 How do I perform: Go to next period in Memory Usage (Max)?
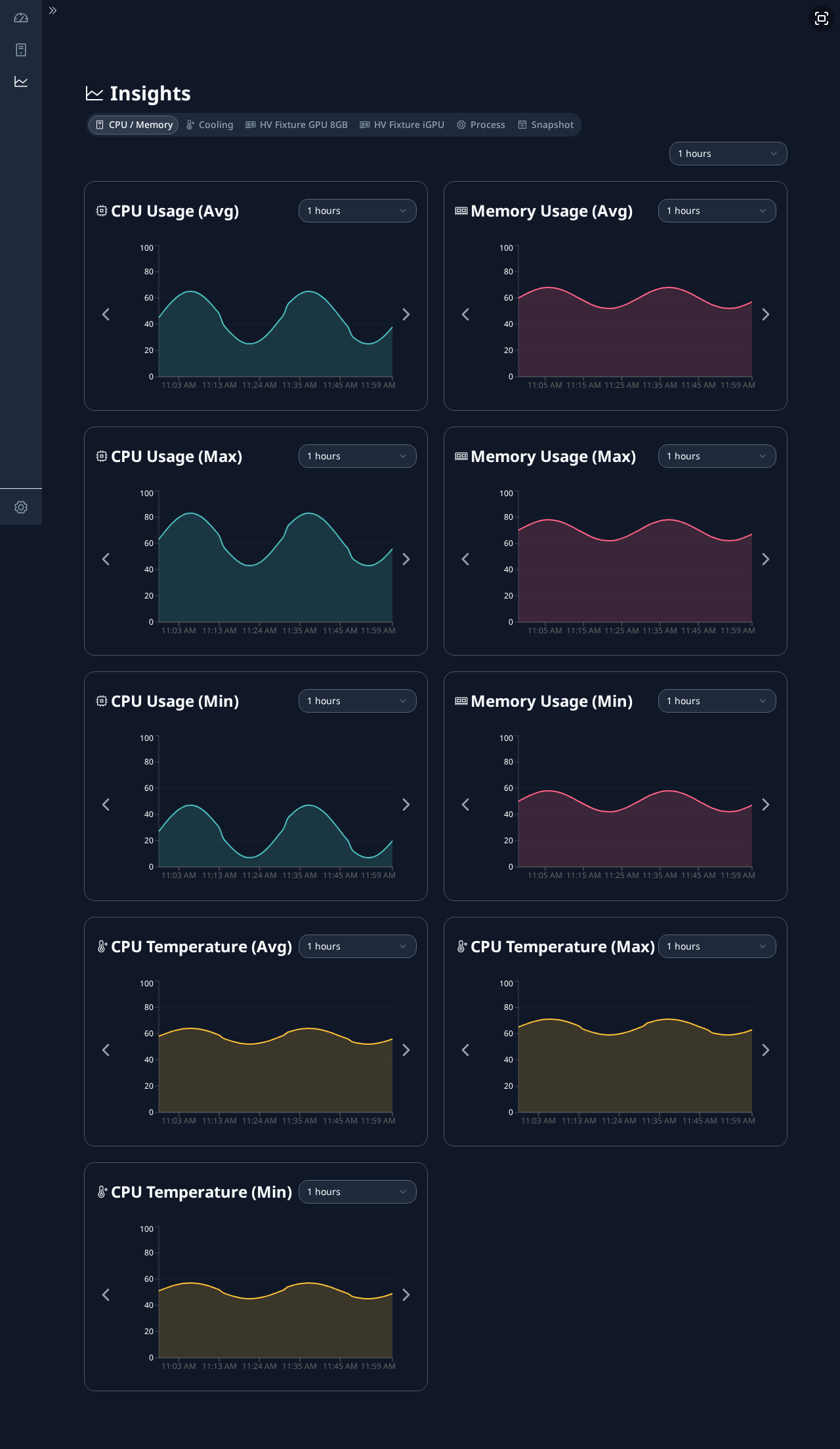(766, 559)
